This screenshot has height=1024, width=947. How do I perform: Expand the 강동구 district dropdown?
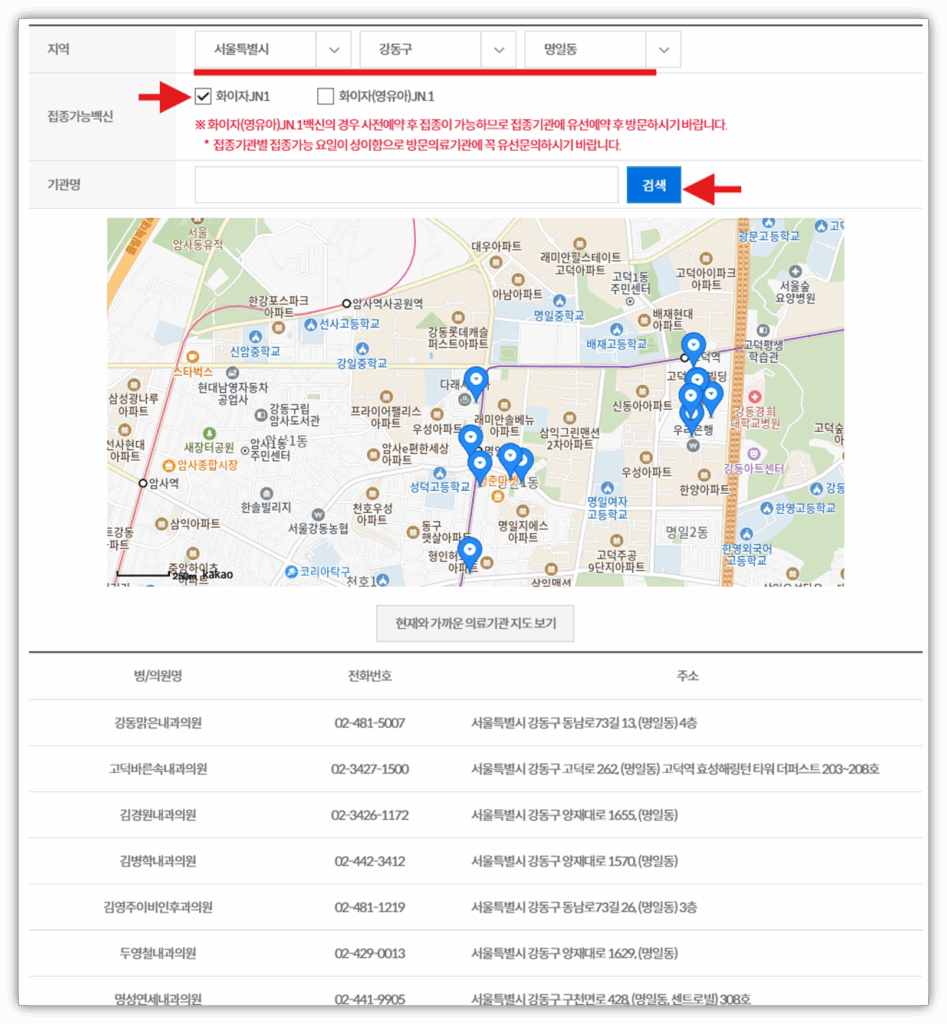[x=438, y=50]
